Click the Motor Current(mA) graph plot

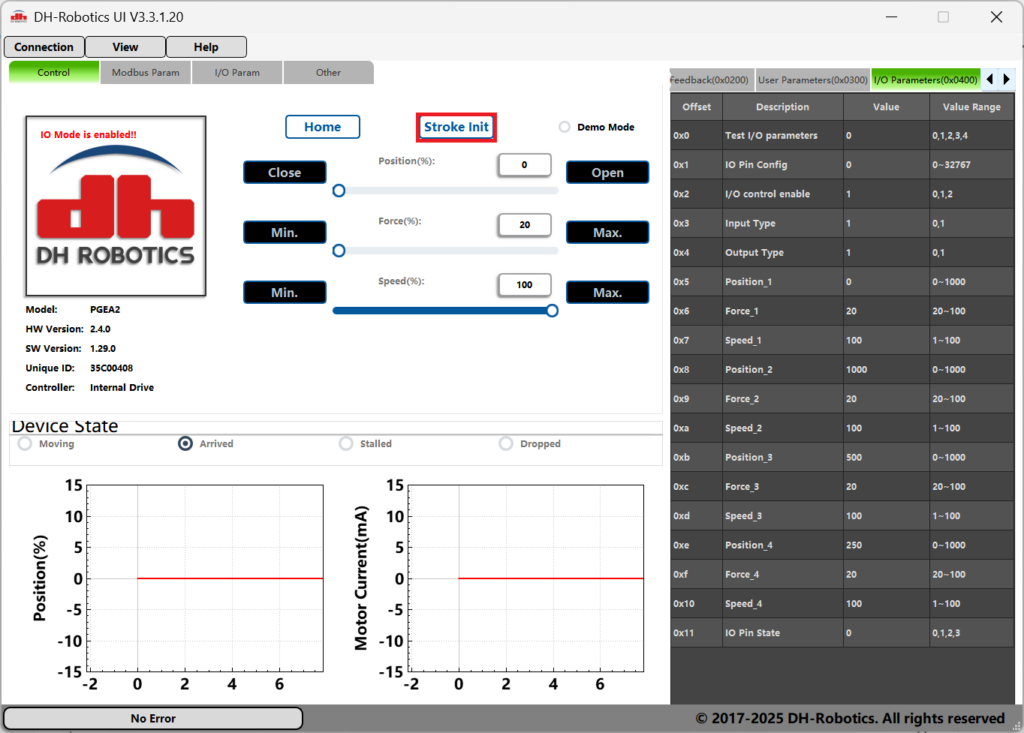point(526,578)
